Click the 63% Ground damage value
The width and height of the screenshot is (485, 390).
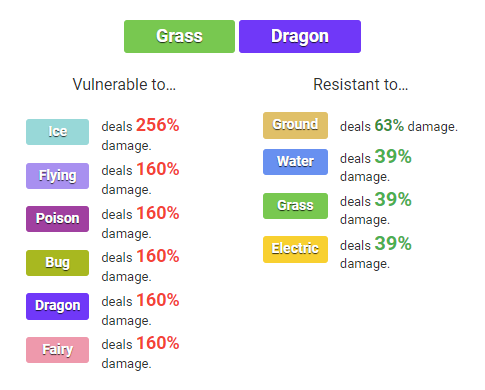(389, 126)
